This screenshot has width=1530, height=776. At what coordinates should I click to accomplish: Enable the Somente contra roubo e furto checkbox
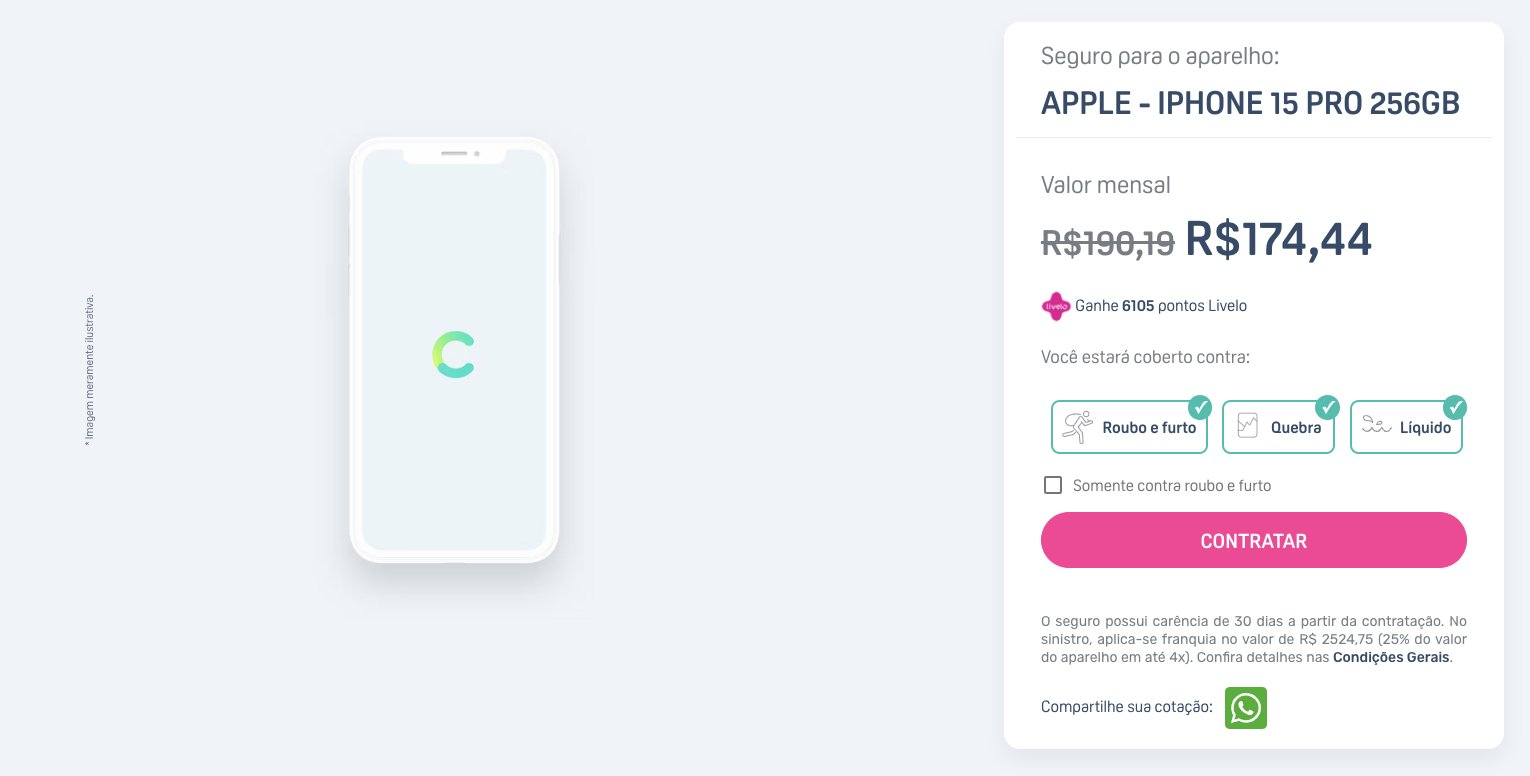click(x=1052, y=485)
